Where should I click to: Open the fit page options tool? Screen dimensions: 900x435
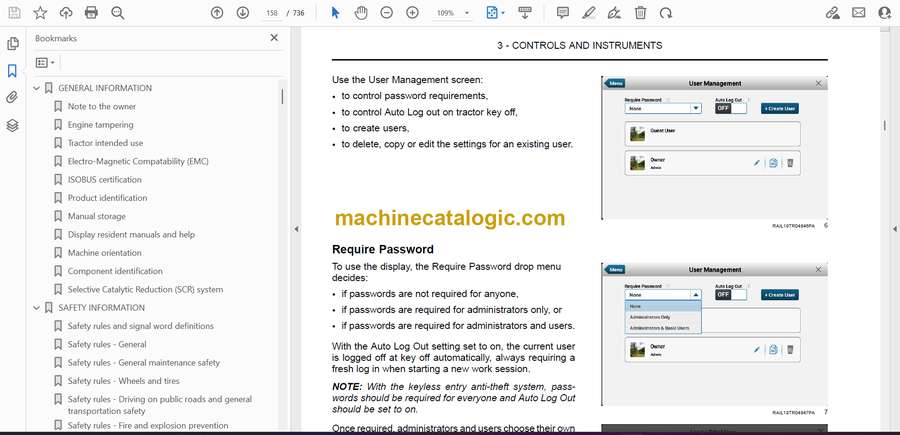point(495,13)
